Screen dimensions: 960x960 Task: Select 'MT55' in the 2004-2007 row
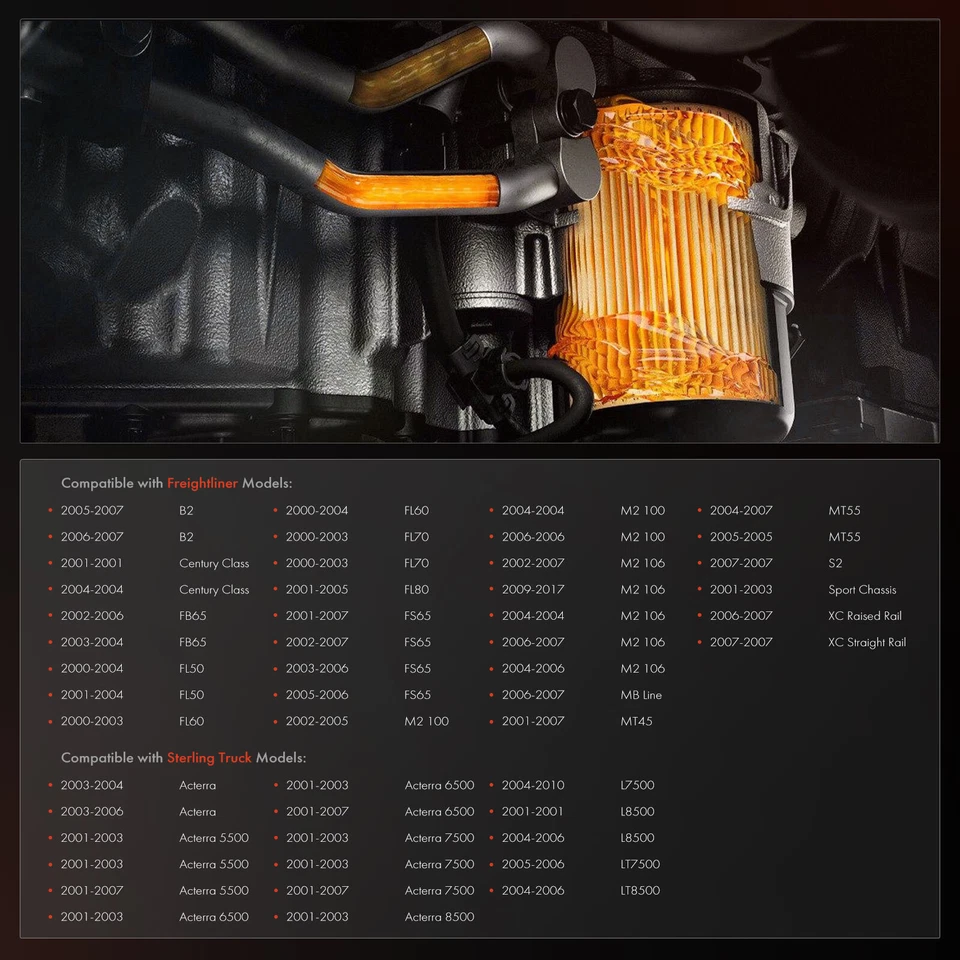click(x=844, y=510)
